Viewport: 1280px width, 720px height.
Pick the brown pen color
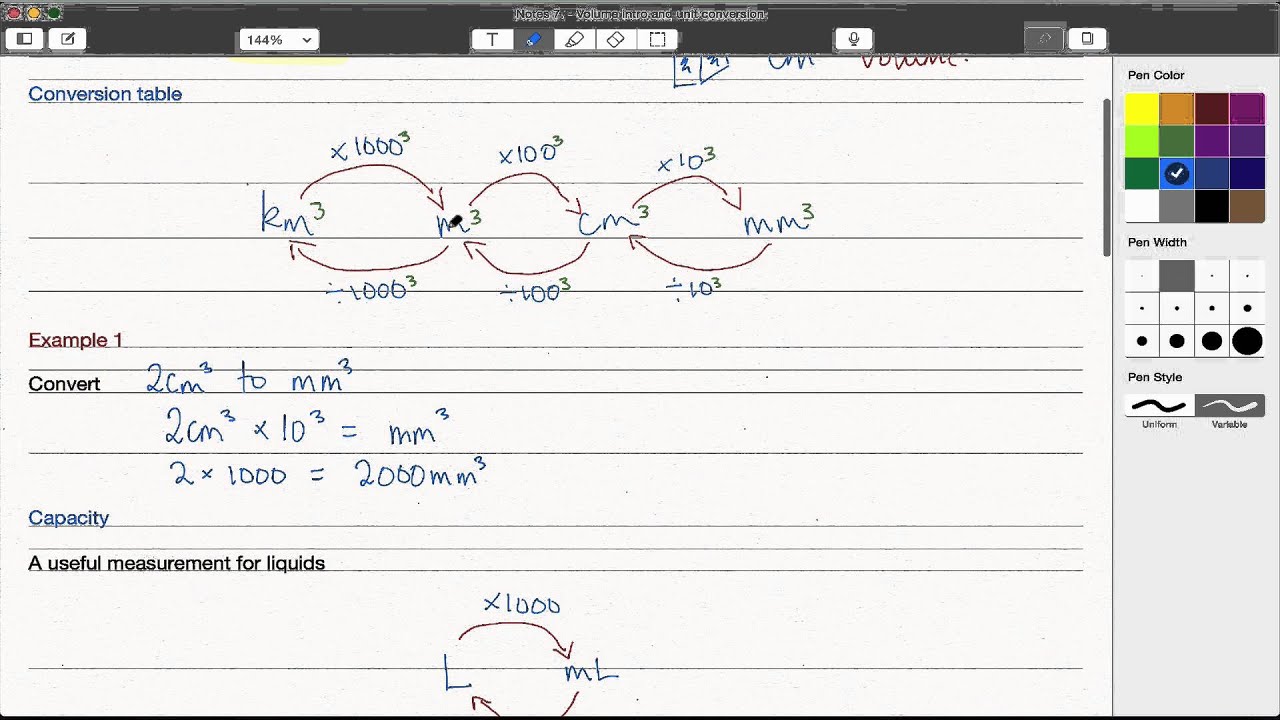[x=1247, y=206]
